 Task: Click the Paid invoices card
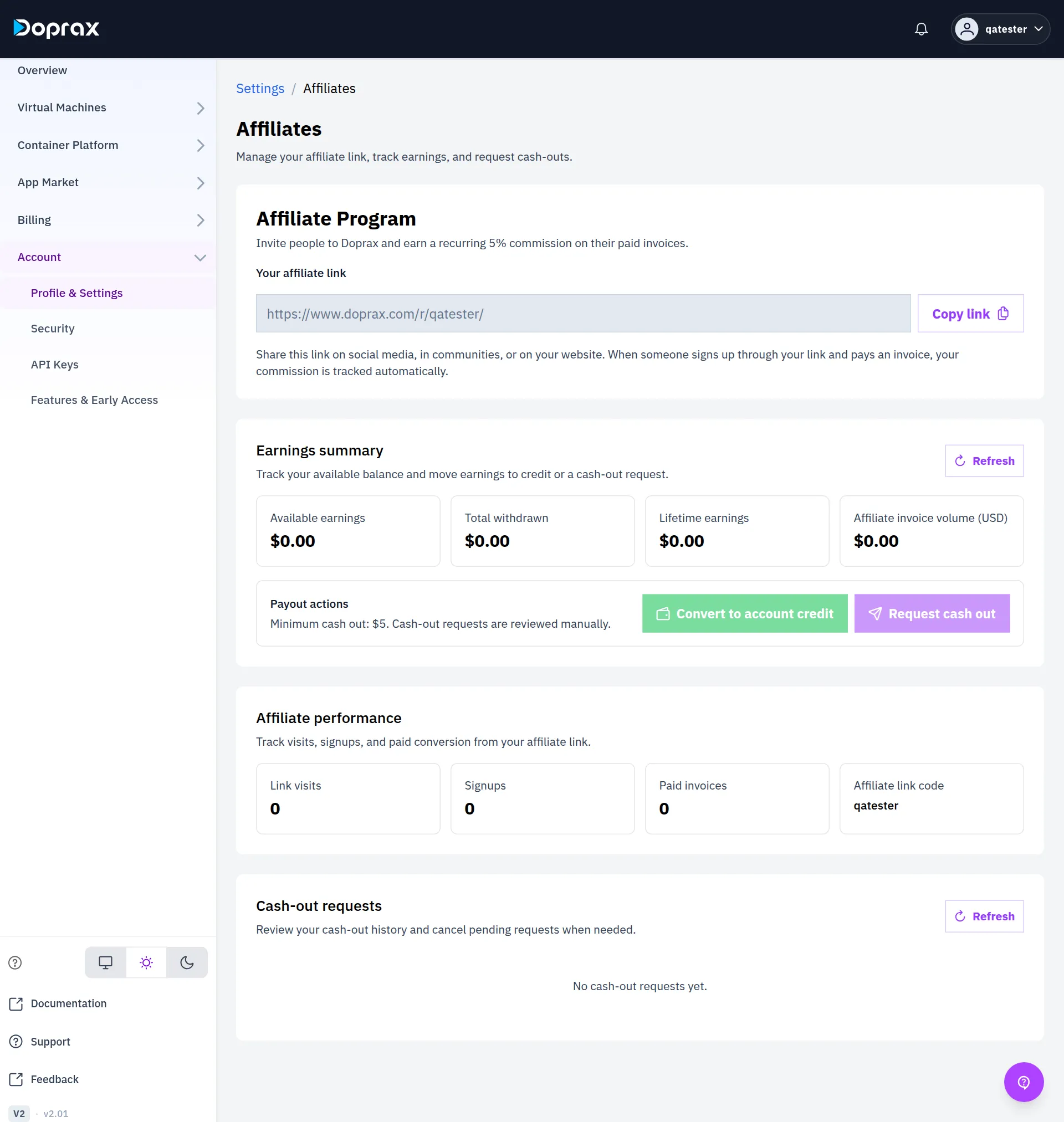pyautogui.click(x=736, y=799)
